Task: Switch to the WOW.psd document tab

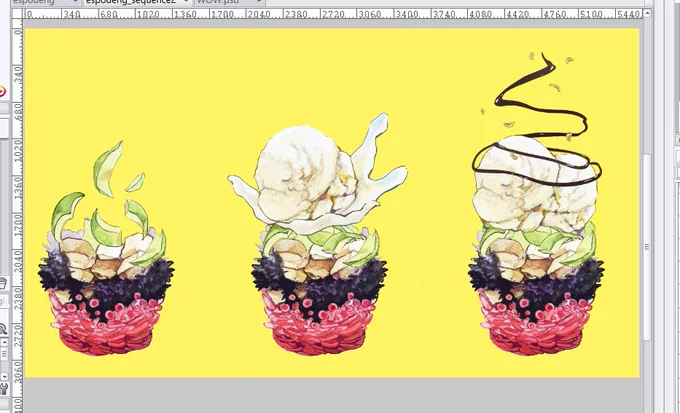Action: 230,2
